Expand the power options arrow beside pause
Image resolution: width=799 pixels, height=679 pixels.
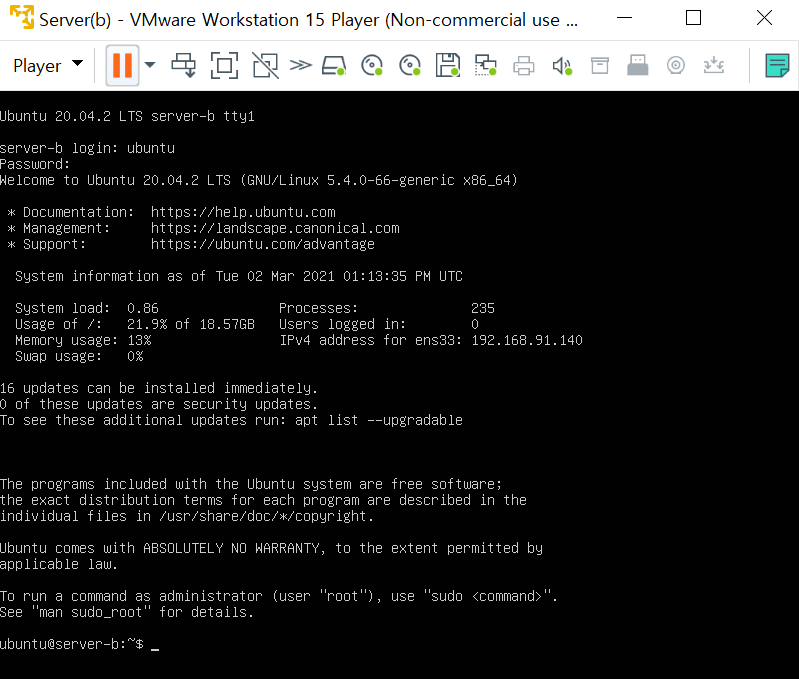[x=150, y=65]
